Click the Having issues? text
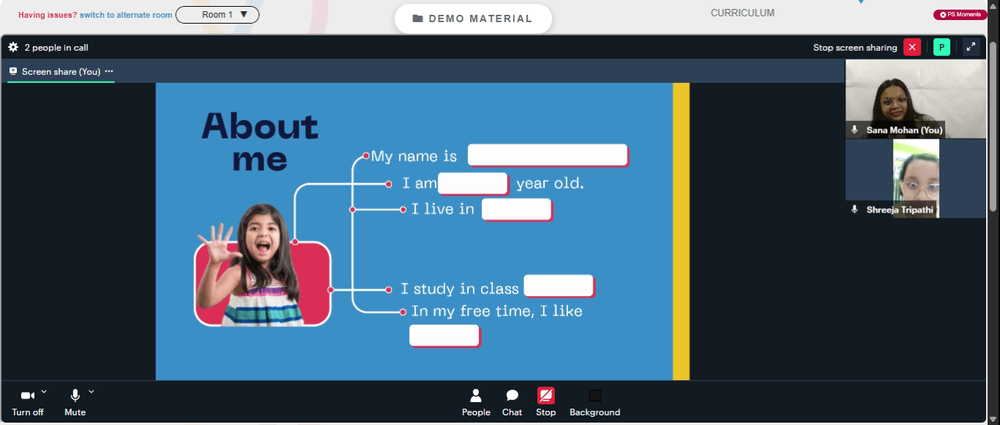1000x425 pixels. (48, 15)
